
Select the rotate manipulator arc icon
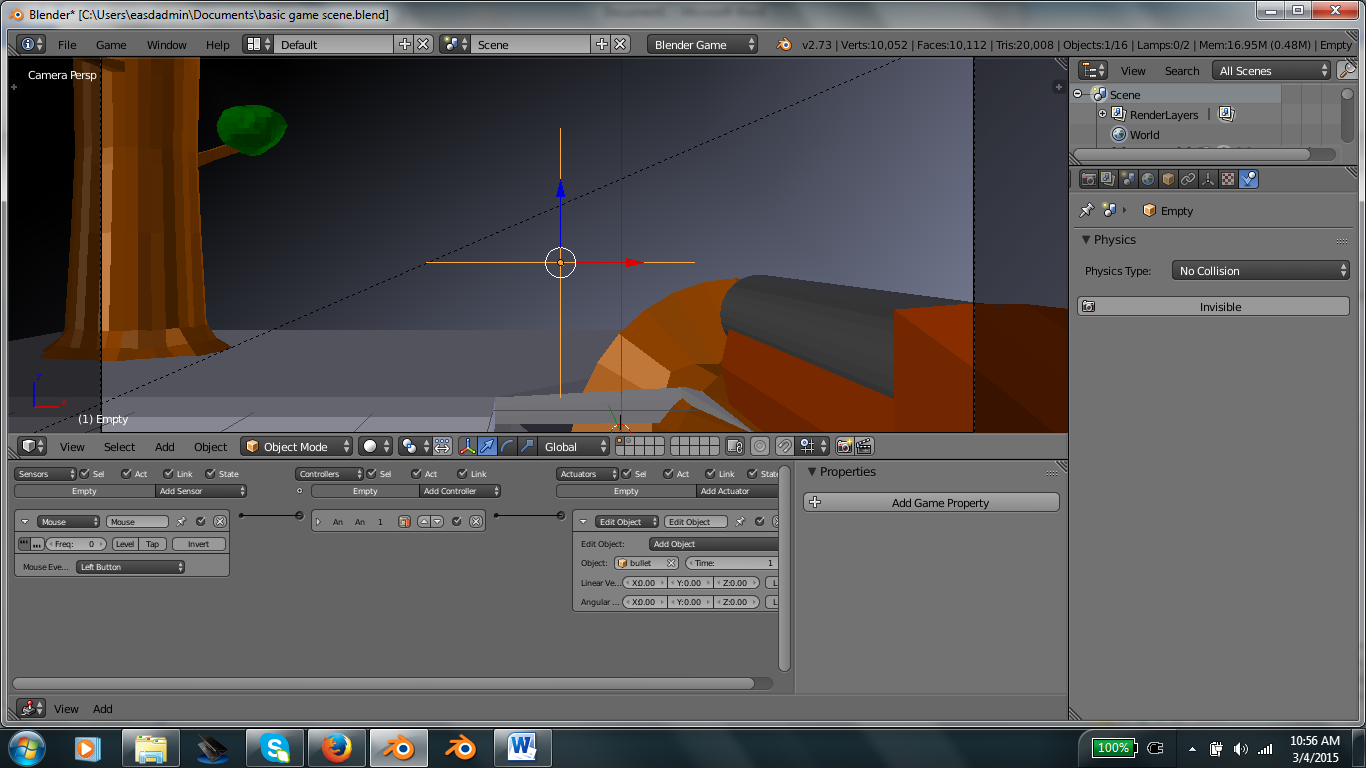pos(507,447)
